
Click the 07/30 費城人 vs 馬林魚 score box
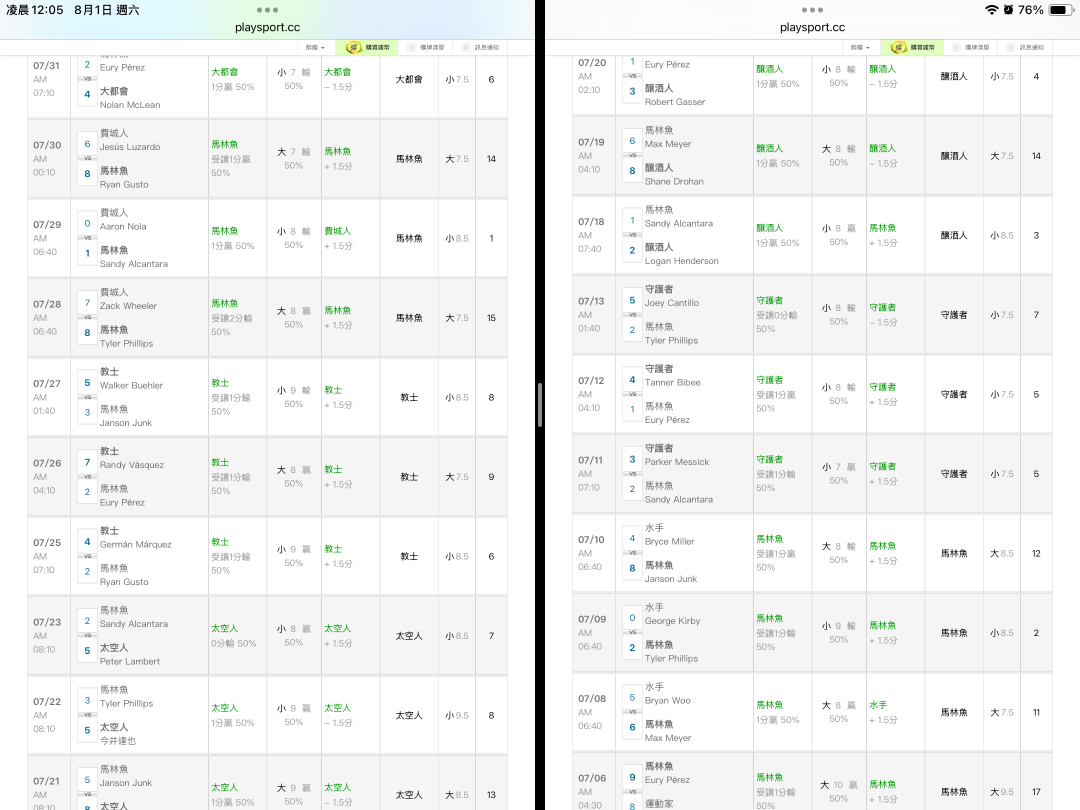click(x=87, y=158)
